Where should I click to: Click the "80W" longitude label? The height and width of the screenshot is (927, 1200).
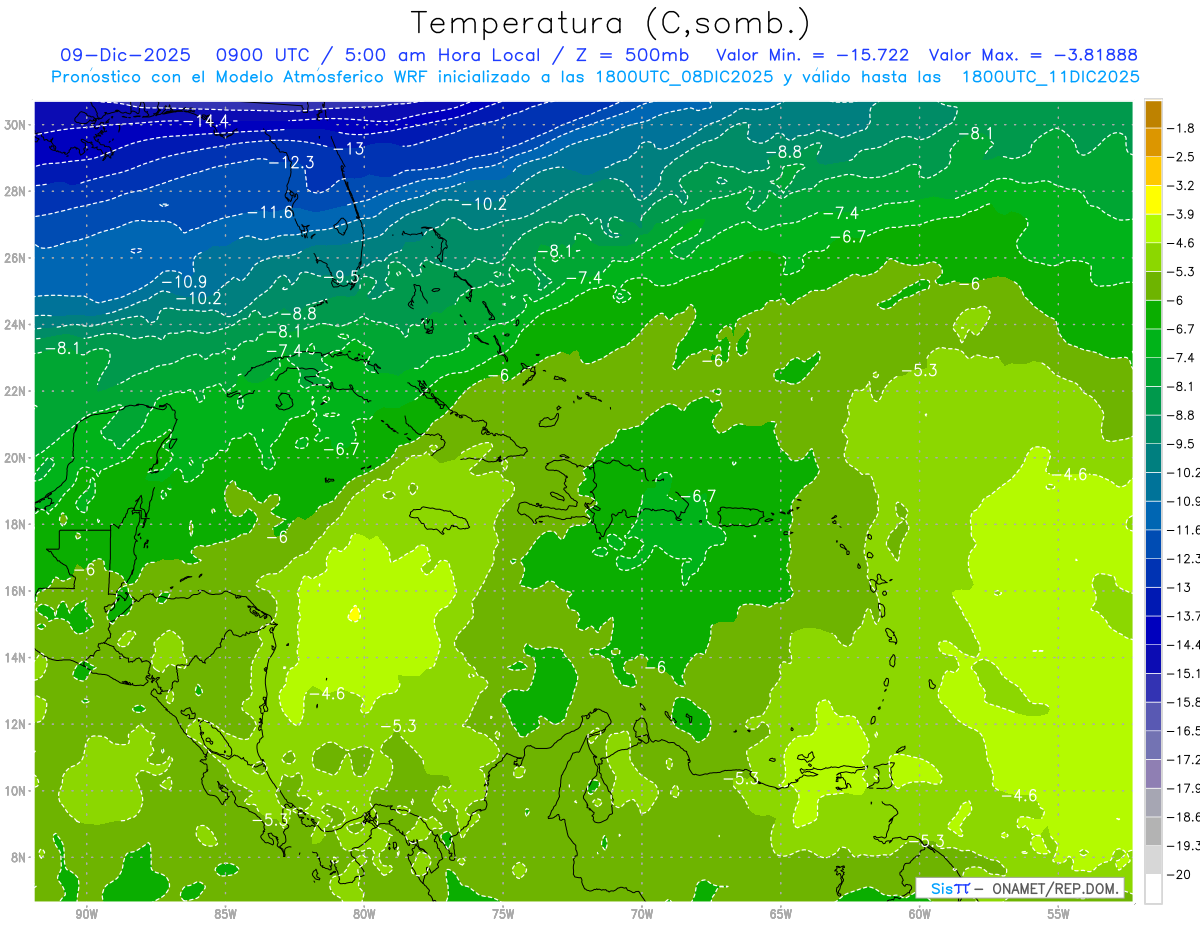tap(364, 914)
